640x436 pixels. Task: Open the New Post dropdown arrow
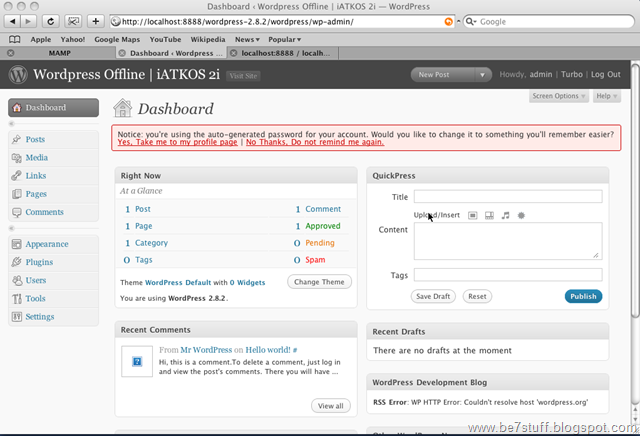[x=482, y=75]
